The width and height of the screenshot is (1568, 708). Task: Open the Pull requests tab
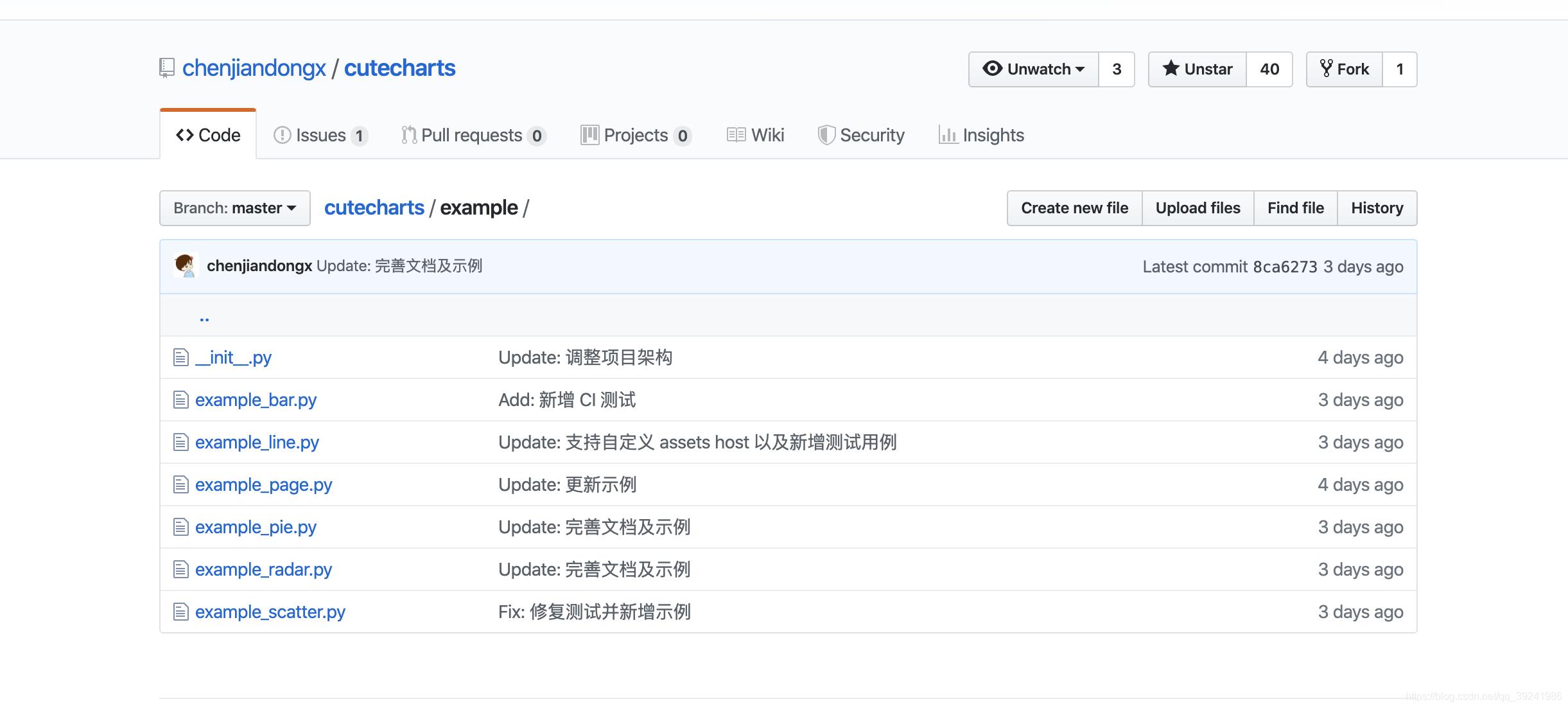pos(474,135)
